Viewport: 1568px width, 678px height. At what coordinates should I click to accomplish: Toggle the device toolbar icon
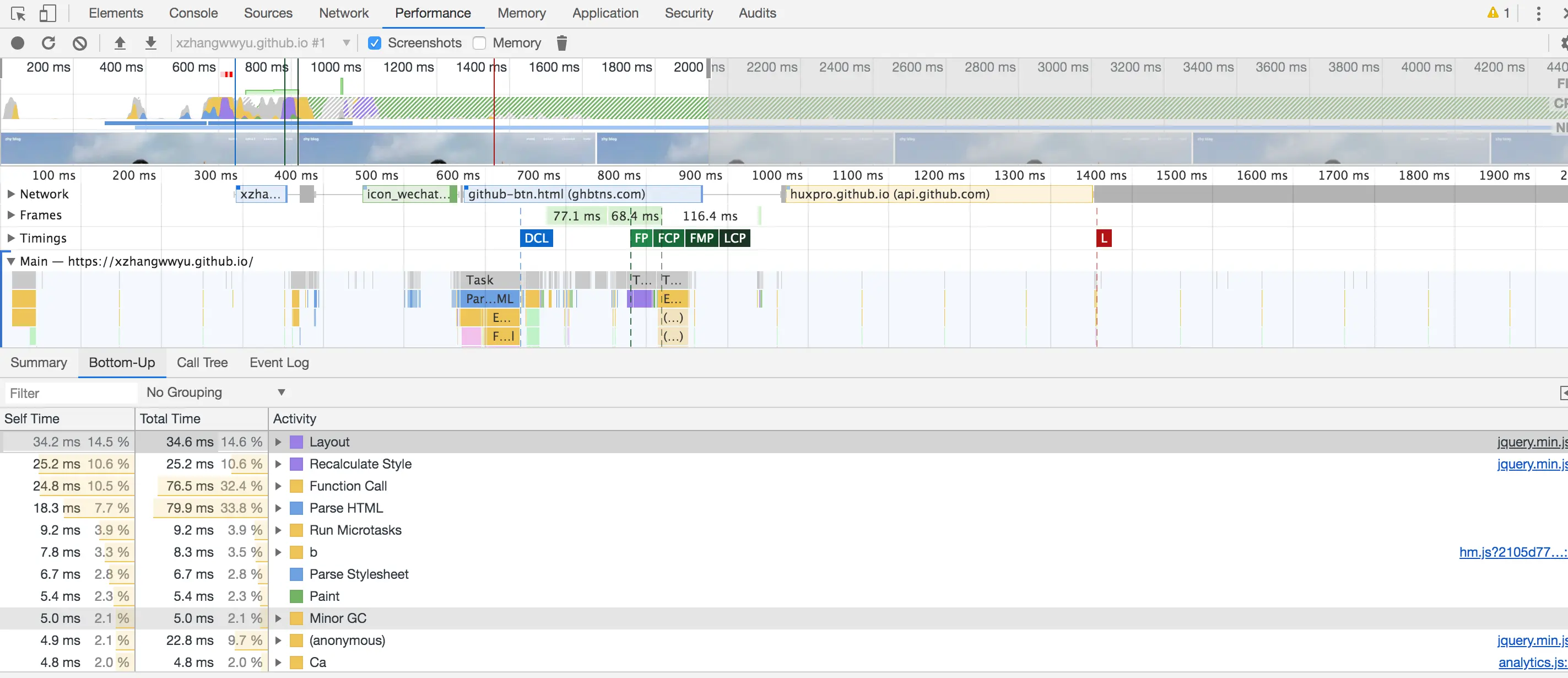pos(47,13)
